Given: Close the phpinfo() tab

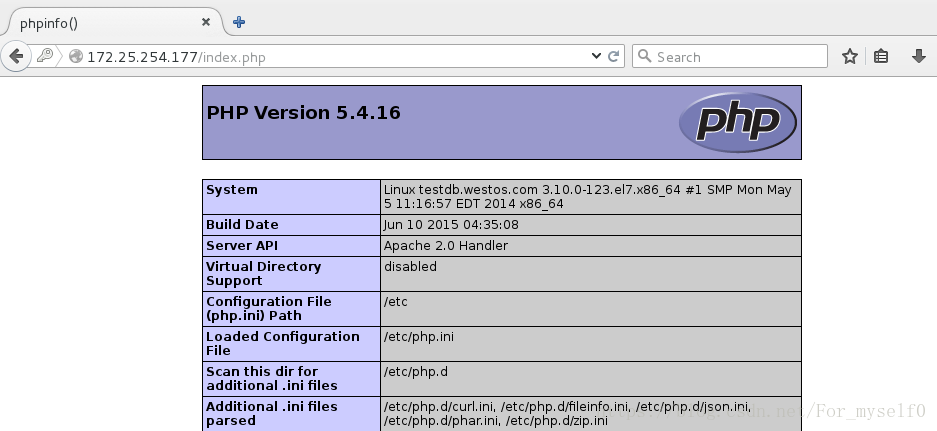Looking at the screenshot, I should tap(206, 22).
